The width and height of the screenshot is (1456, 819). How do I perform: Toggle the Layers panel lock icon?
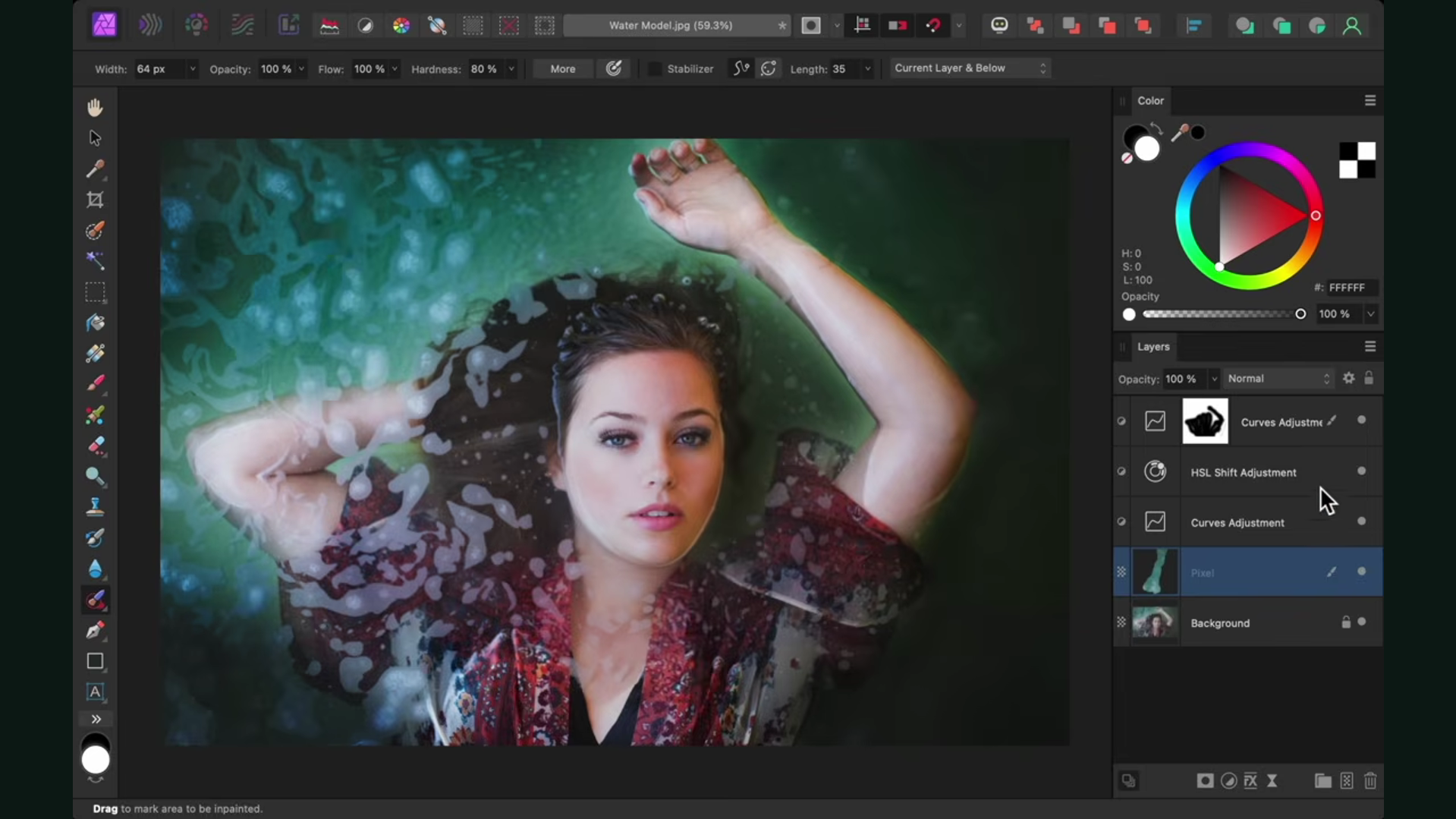tap(1369, 378)
